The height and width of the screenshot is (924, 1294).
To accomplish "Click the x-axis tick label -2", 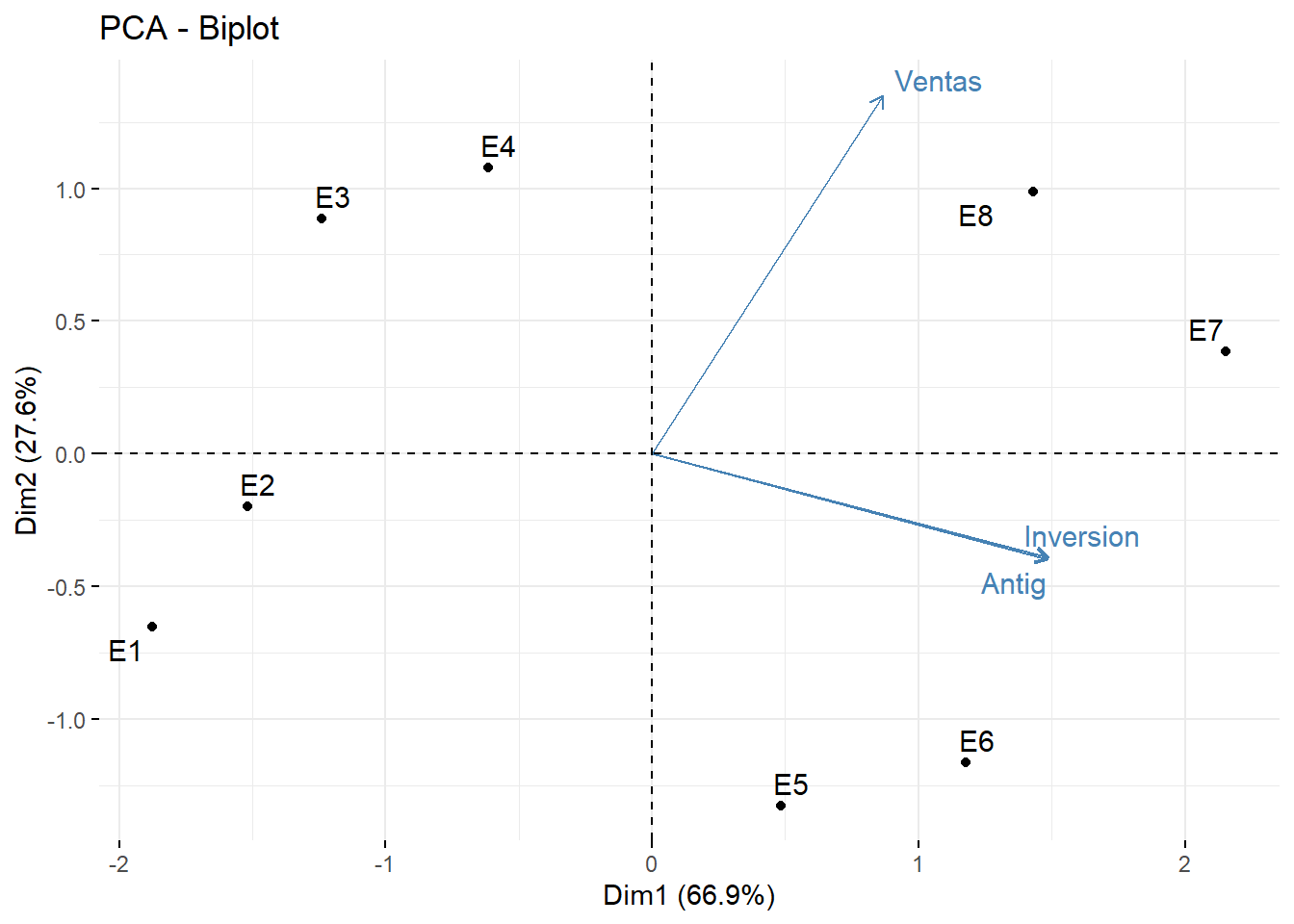I will tap(118, 864).
